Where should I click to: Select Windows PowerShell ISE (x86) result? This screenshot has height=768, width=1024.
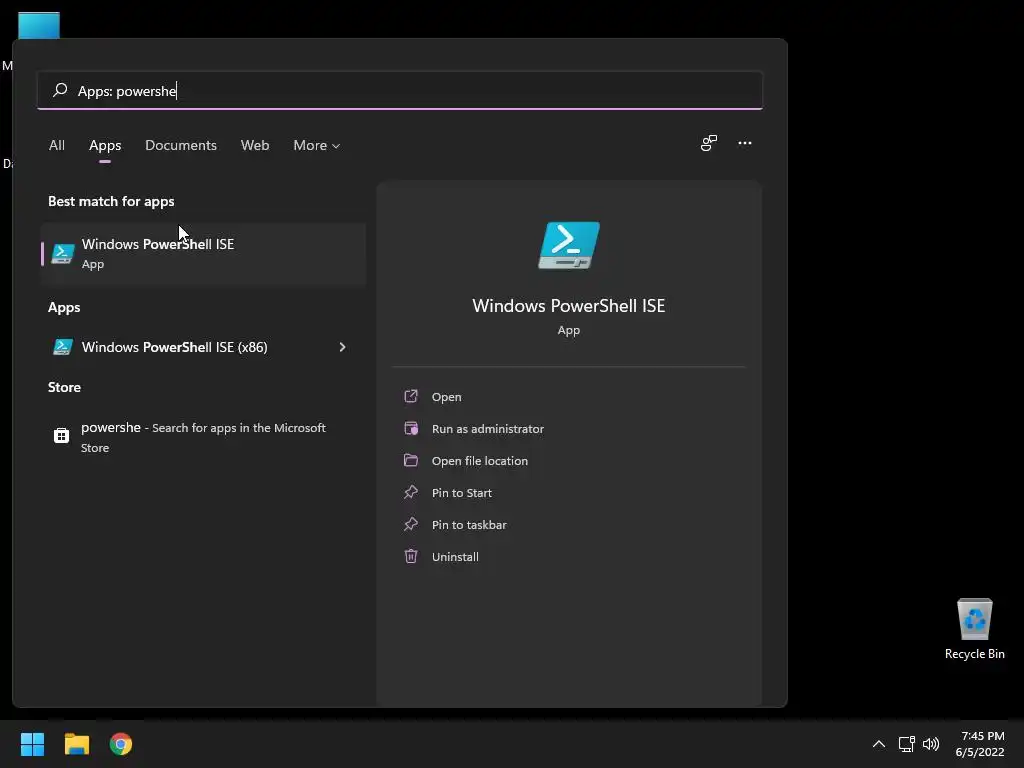203,347
